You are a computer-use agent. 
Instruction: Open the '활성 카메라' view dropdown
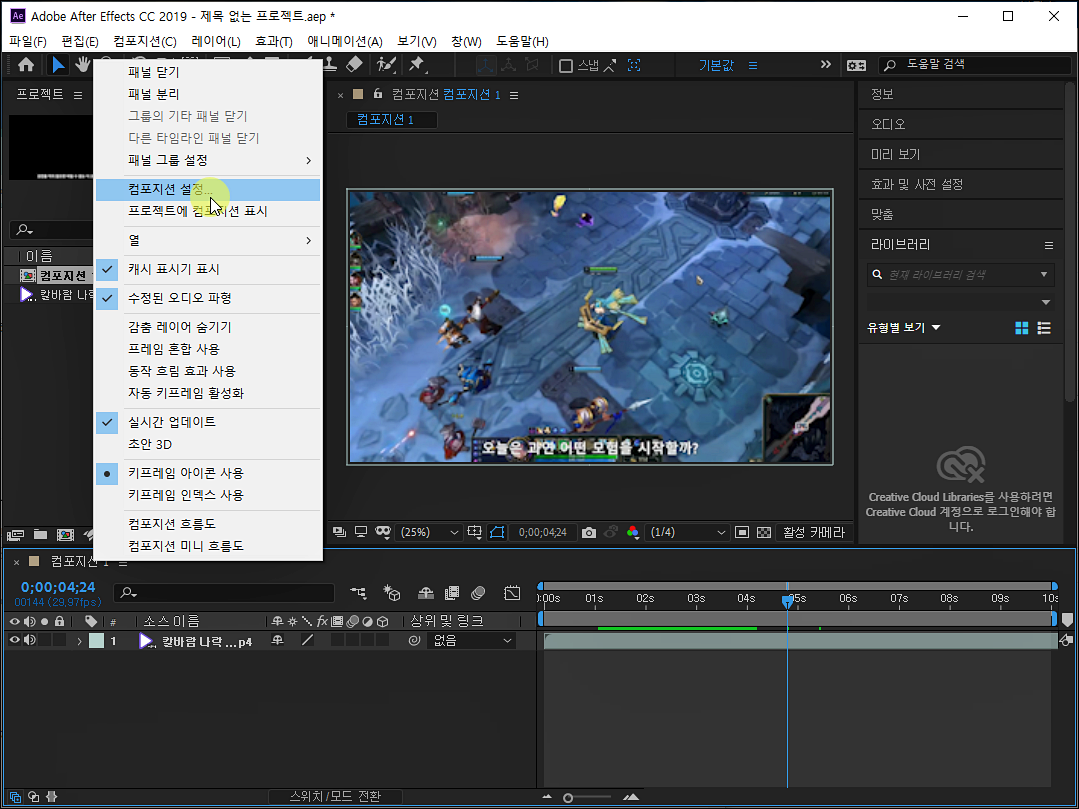(x=814, y=532)
